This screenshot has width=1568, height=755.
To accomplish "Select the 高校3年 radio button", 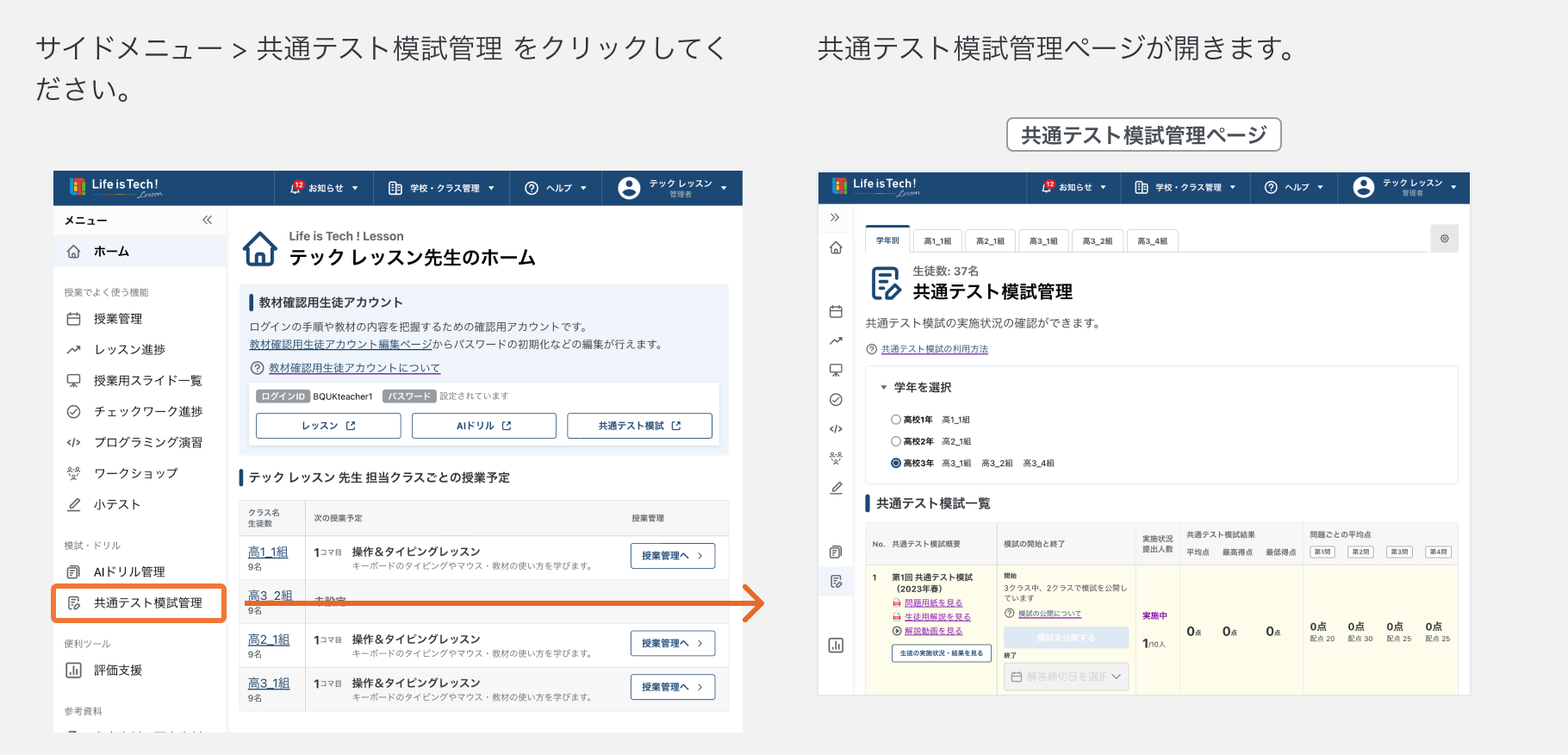I will point(896,463).
